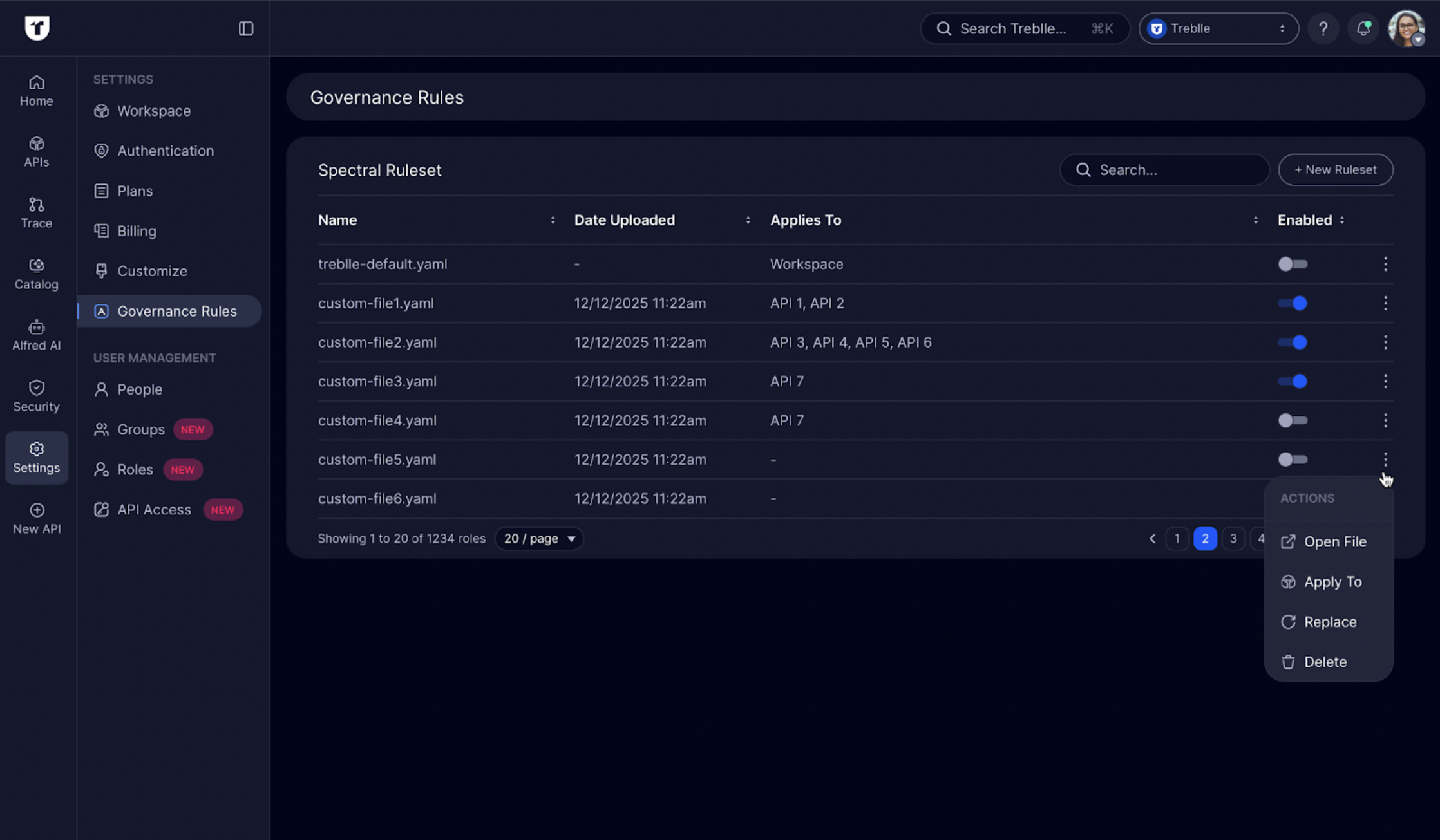
Task: Open the Alfred AI section
Action: coord(36,335)
